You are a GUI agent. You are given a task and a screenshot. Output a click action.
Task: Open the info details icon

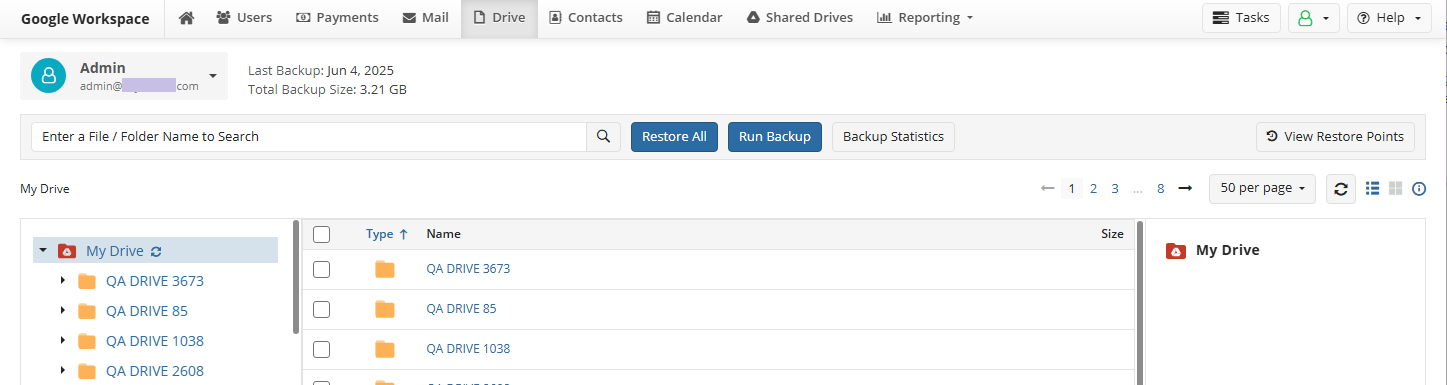click(1419, 188)
